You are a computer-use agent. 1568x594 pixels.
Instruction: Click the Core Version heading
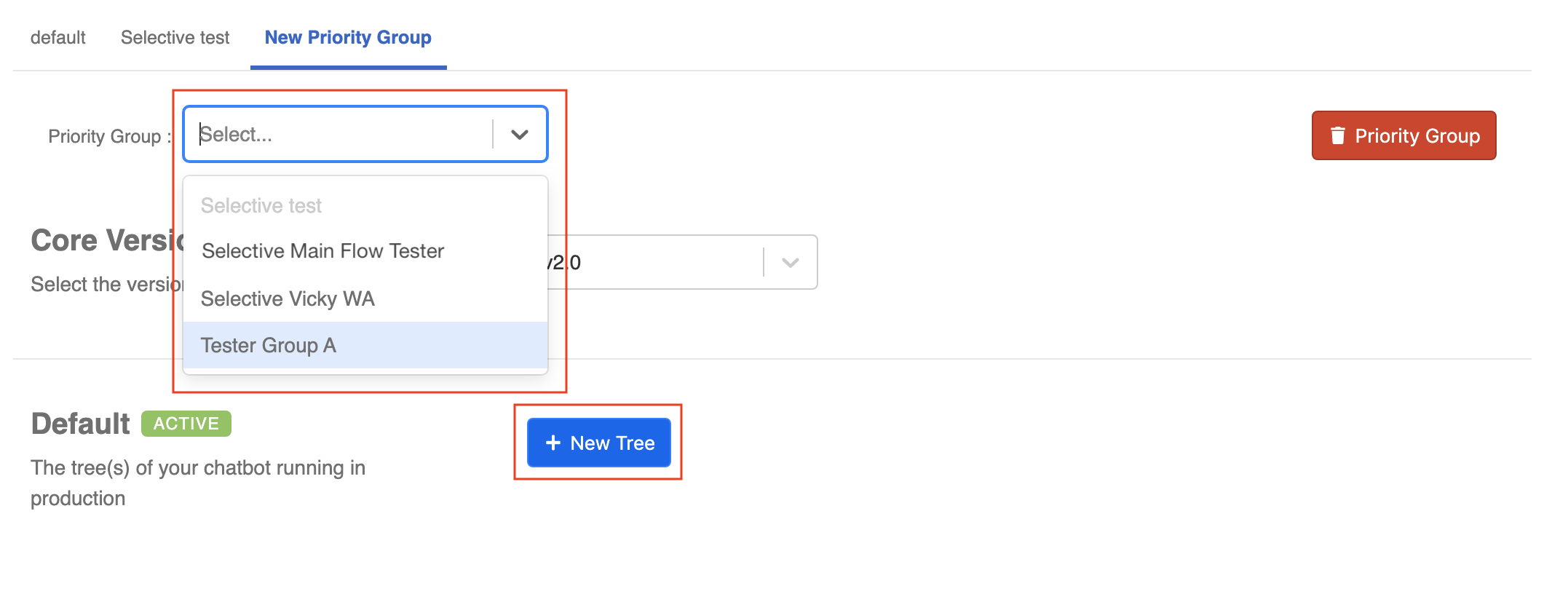(107, 240)
